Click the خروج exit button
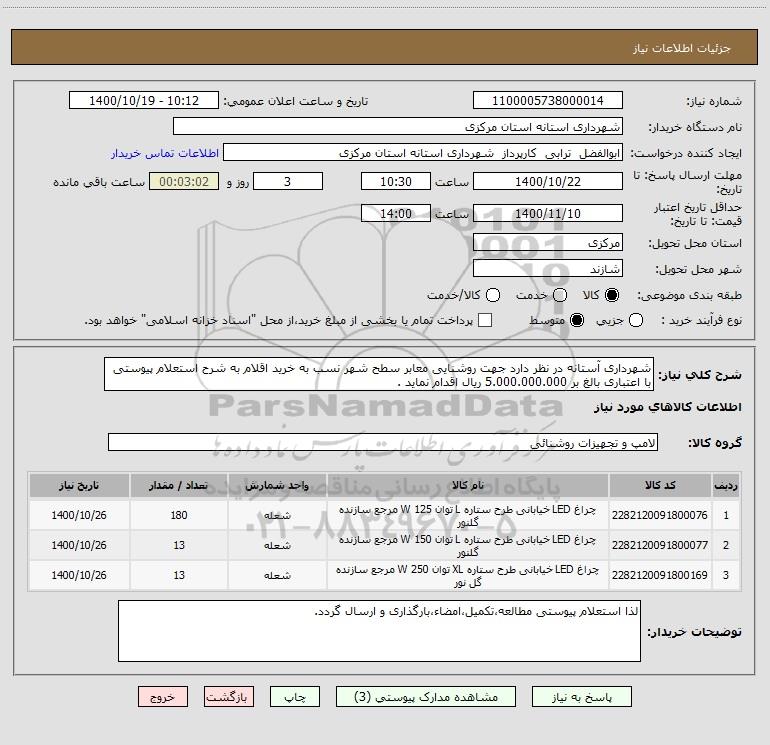Screen dimensions: 770x745 (163, 697)
